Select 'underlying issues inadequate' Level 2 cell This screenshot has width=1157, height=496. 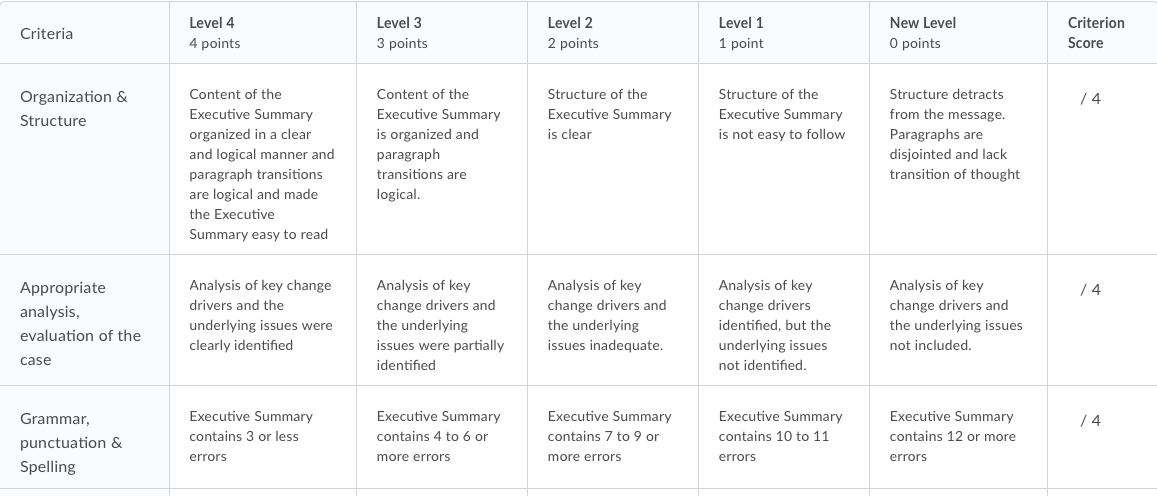pyautogui.click(x=613, y=320)
